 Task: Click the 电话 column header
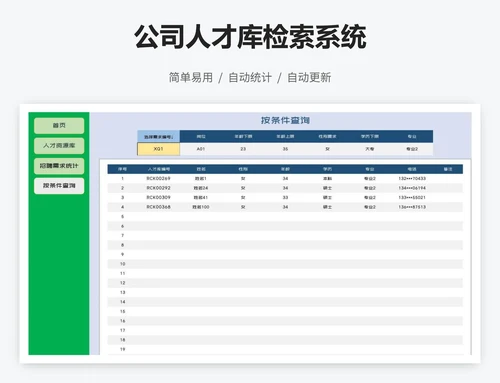412,169
